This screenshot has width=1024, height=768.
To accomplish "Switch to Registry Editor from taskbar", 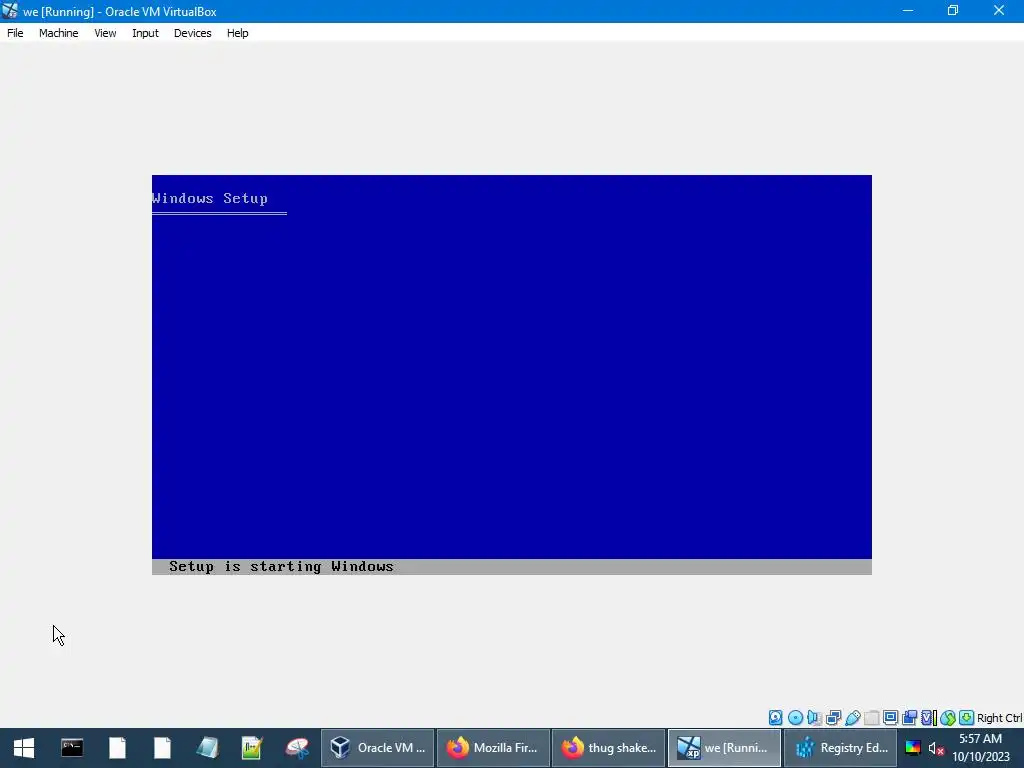I will [840, 748].
